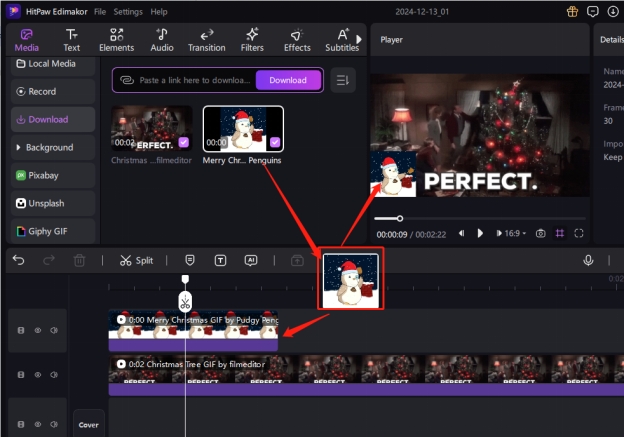Hide the Merry Christmas GIF track
The height and width of the screenshot is (438, 624).
pos(38,330)
